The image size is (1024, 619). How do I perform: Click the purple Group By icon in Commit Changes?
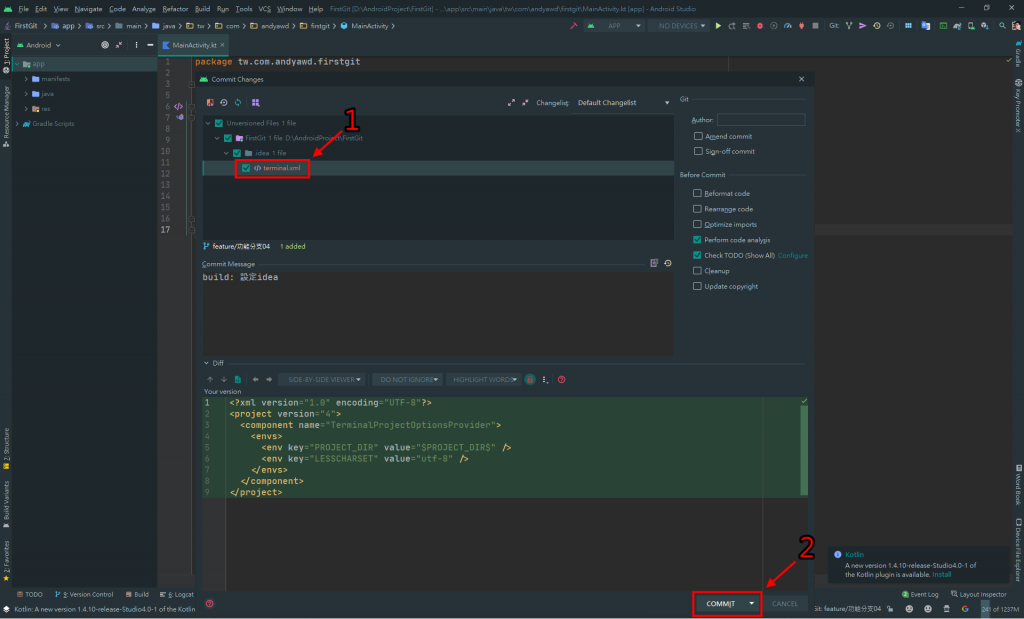pos(255,103)
